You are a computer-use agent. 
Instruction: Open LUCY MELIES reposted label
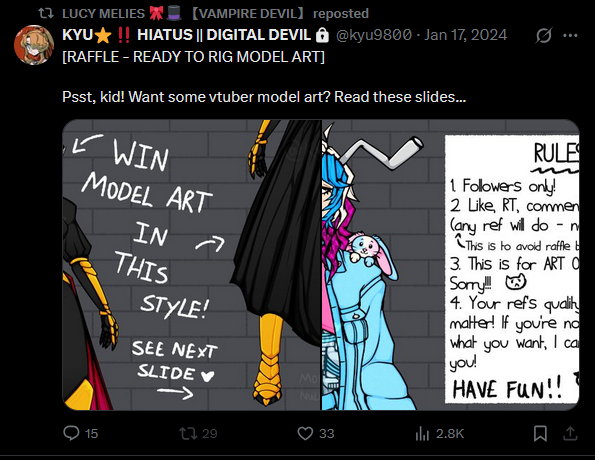click(216, 14)
